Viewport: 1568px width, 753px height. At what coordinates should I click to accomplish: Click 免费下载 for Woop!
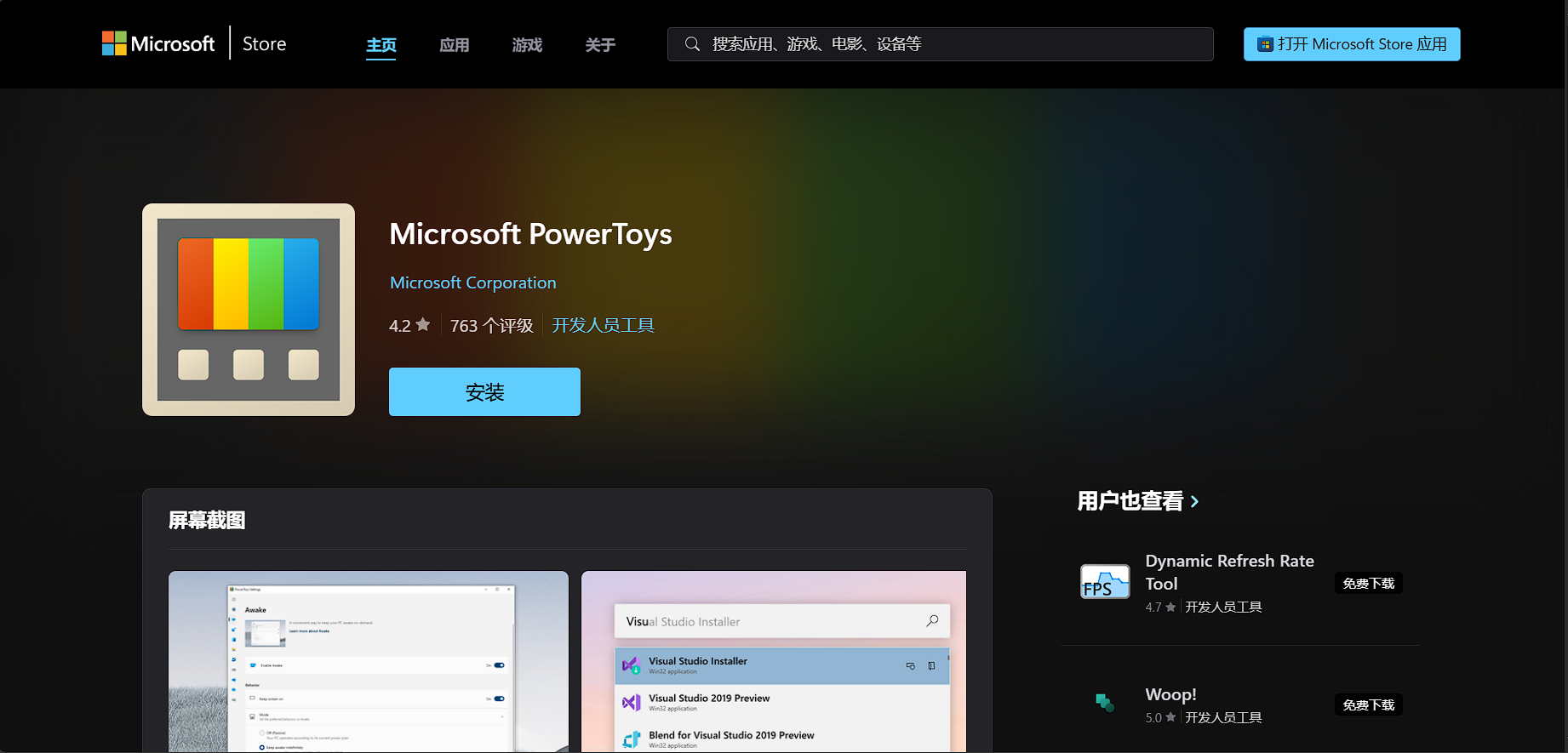click(x=1368, y=705)
